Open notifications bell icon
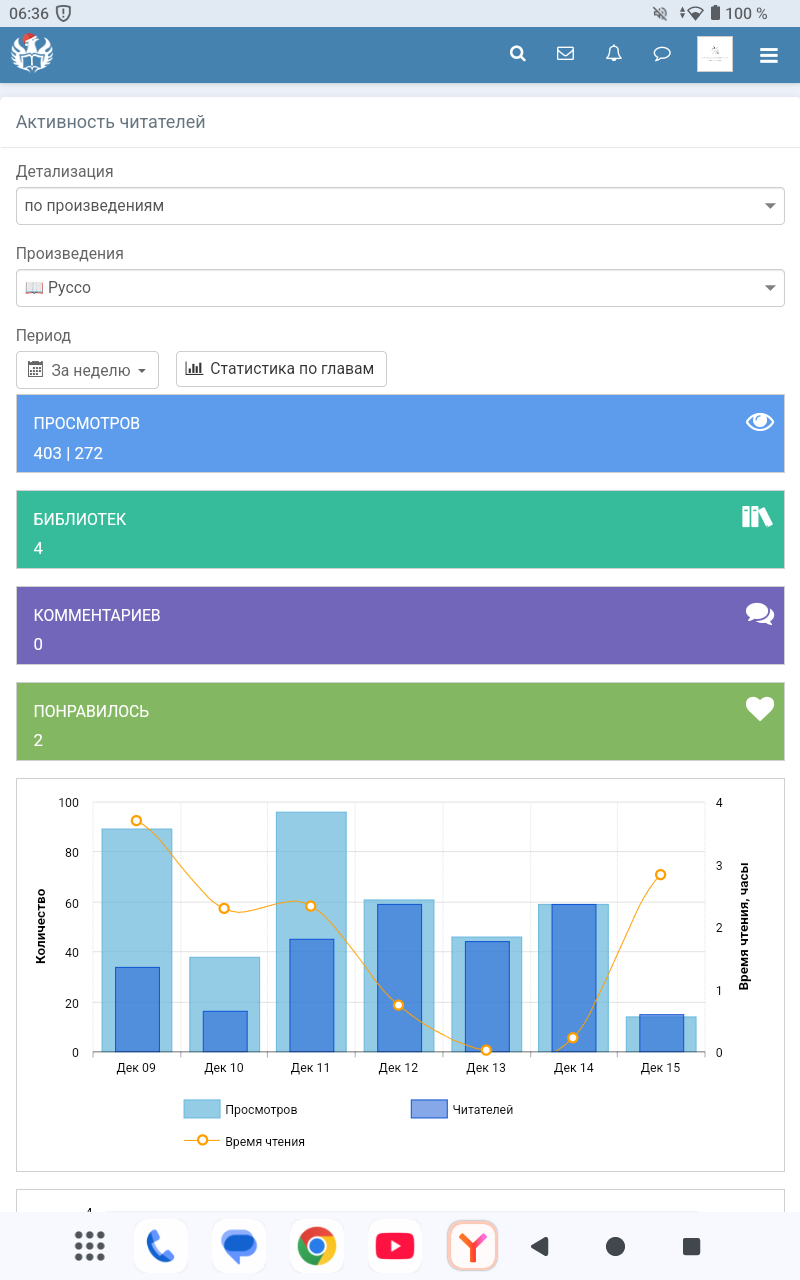This screenshot has width=800, height=1280. click(614, 54)
